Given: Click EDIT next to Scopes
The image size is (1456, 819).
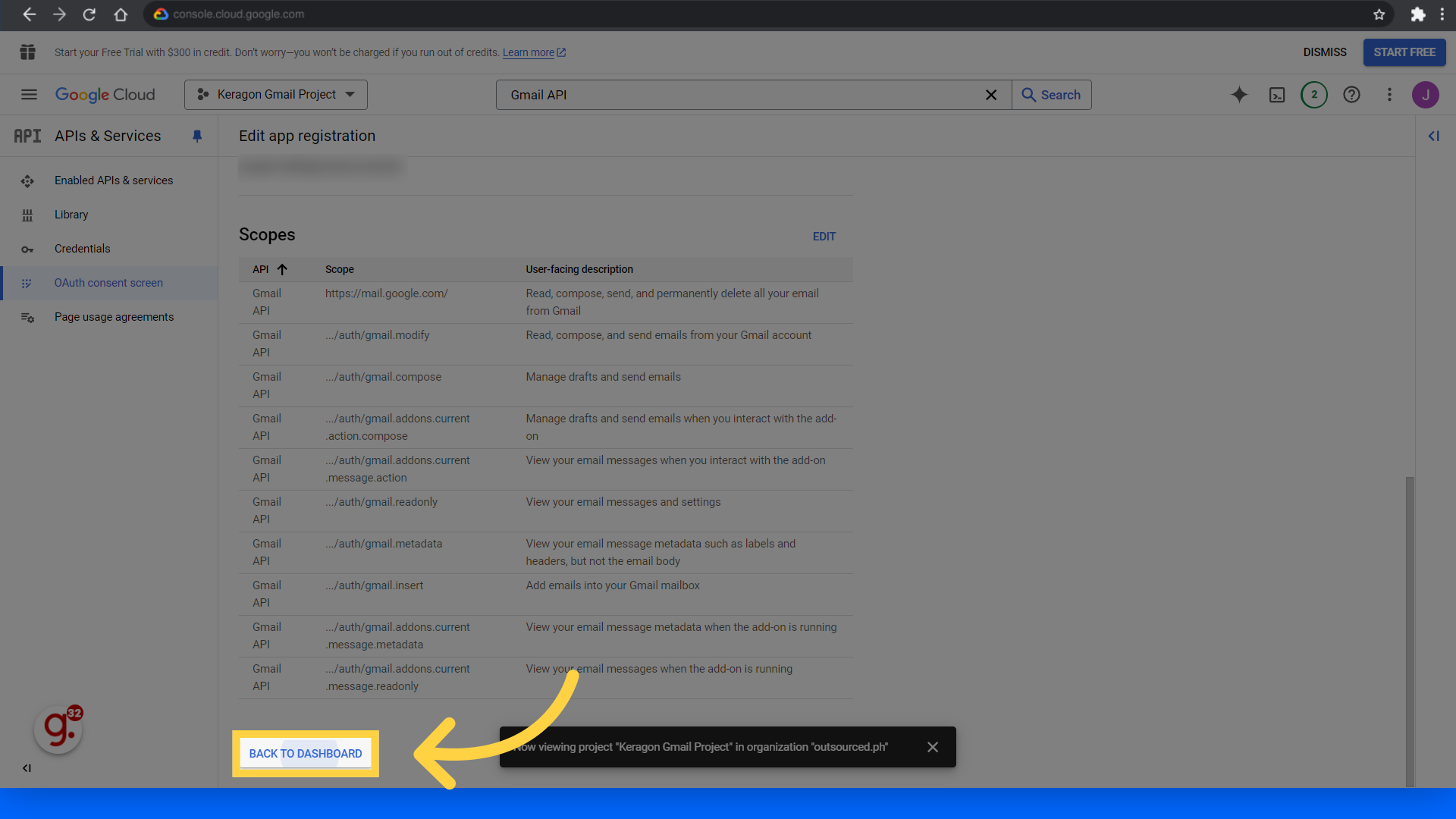Looking at the screenshot, I should coord(824,237).
